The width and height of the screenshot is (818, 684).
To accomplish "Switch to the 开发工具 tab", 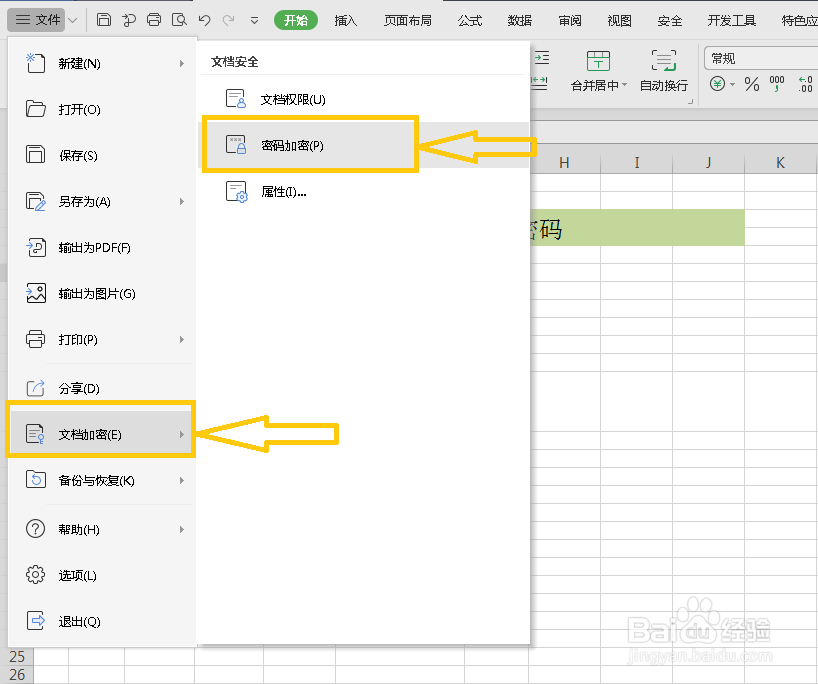I will pos(731,20).
